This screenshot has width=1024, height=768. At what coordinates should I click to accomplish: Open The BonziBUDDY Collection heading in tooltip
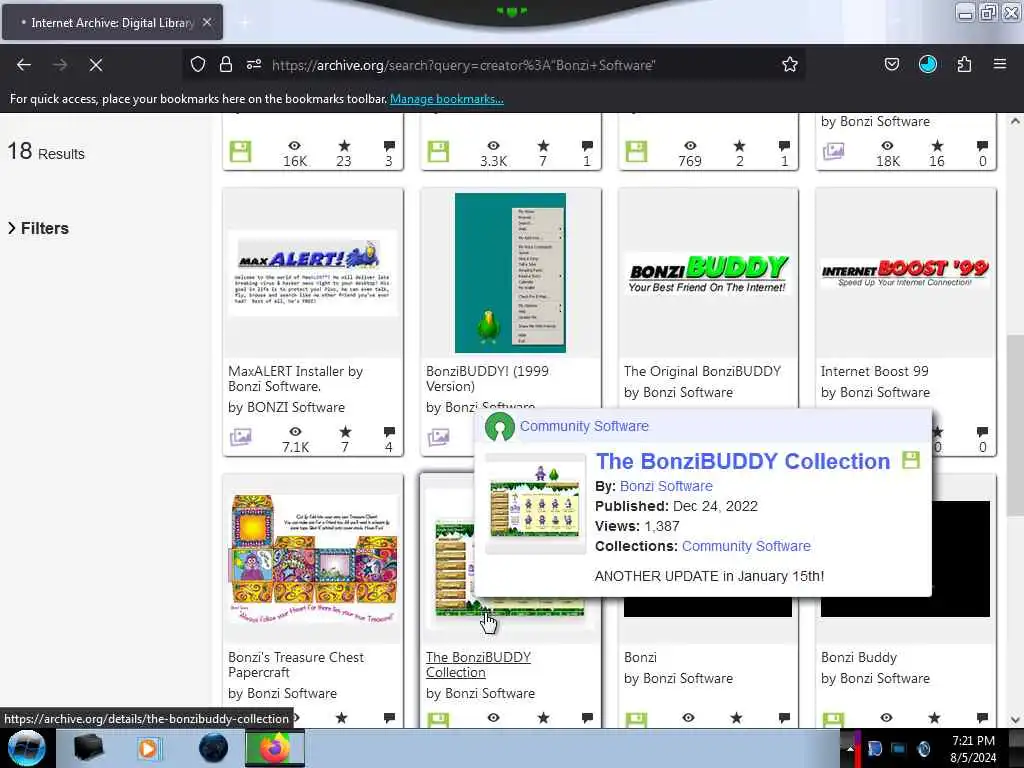click(x=743, y=461)
